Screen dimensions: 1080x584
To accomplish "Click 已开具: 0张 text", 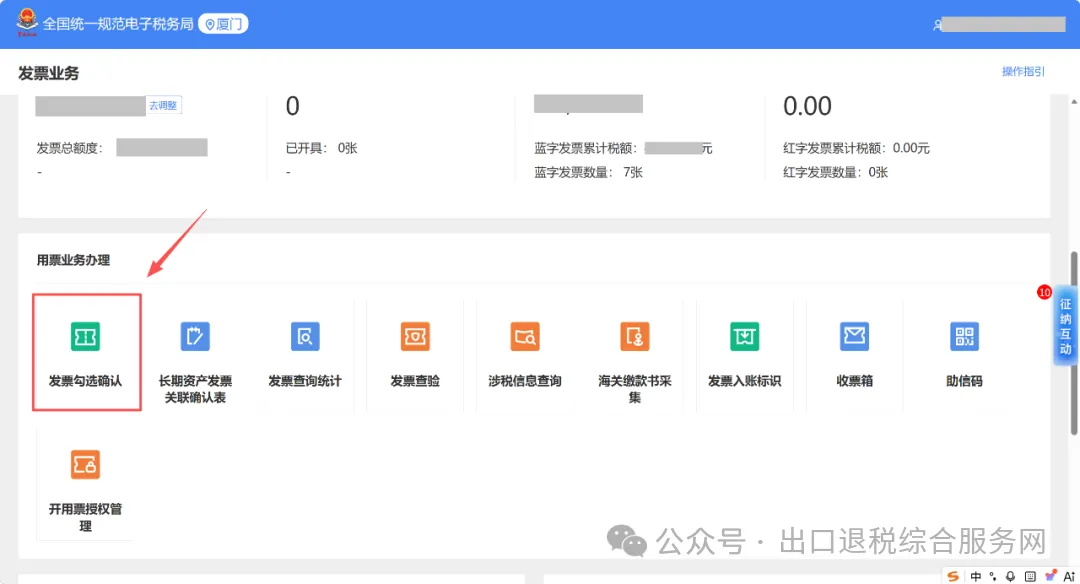I will point(321,148).
